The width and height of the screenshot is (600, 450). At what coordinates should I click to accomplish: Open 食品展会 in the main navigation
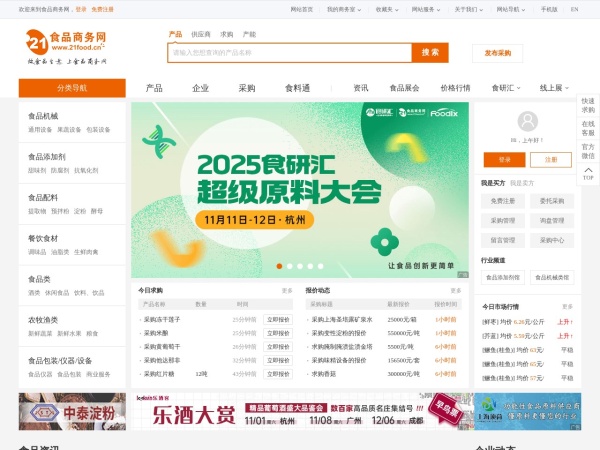click(x=404, y=88)
